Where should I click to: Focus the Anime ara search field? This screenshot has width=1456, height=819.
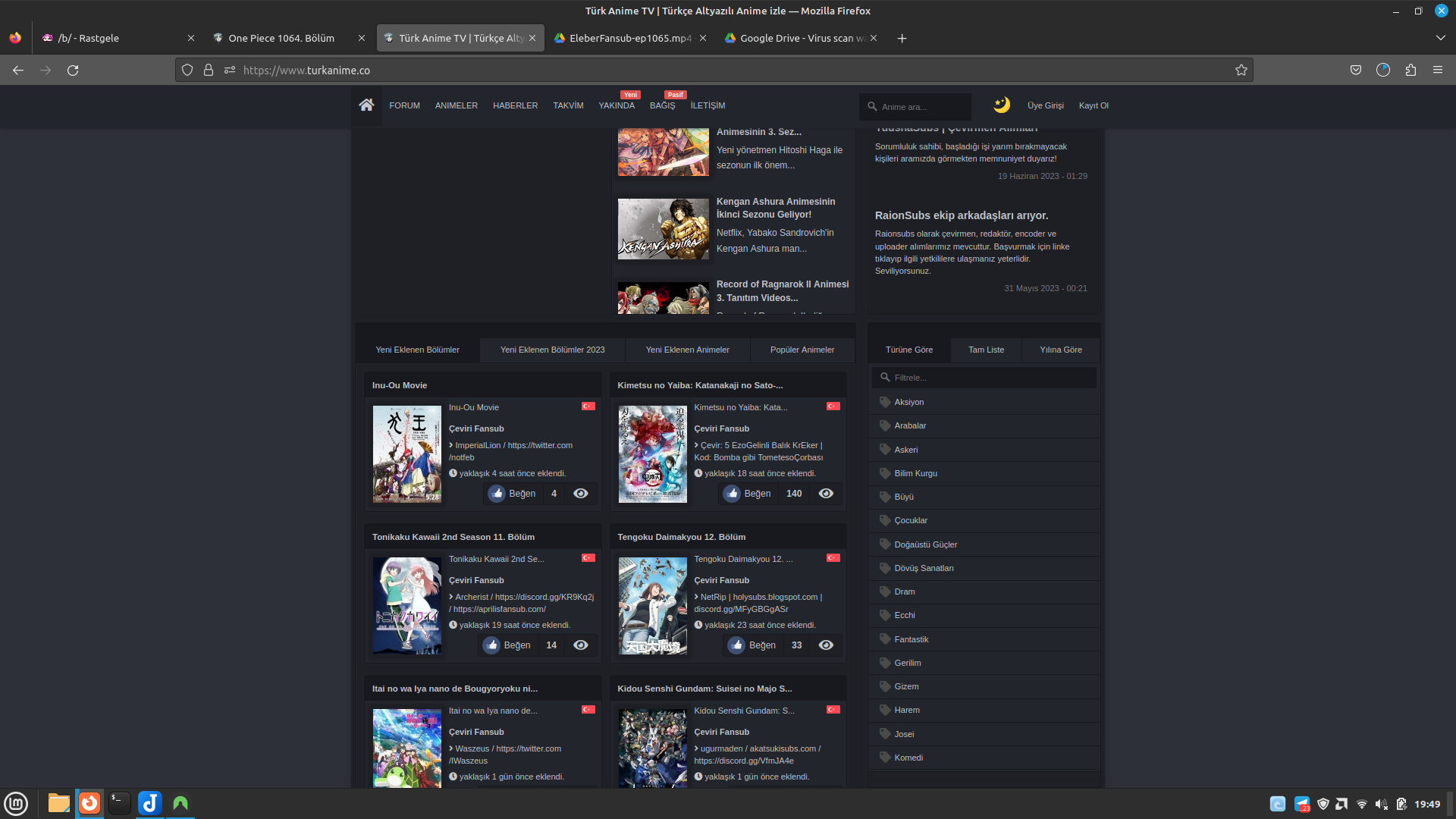coord(915,107)
